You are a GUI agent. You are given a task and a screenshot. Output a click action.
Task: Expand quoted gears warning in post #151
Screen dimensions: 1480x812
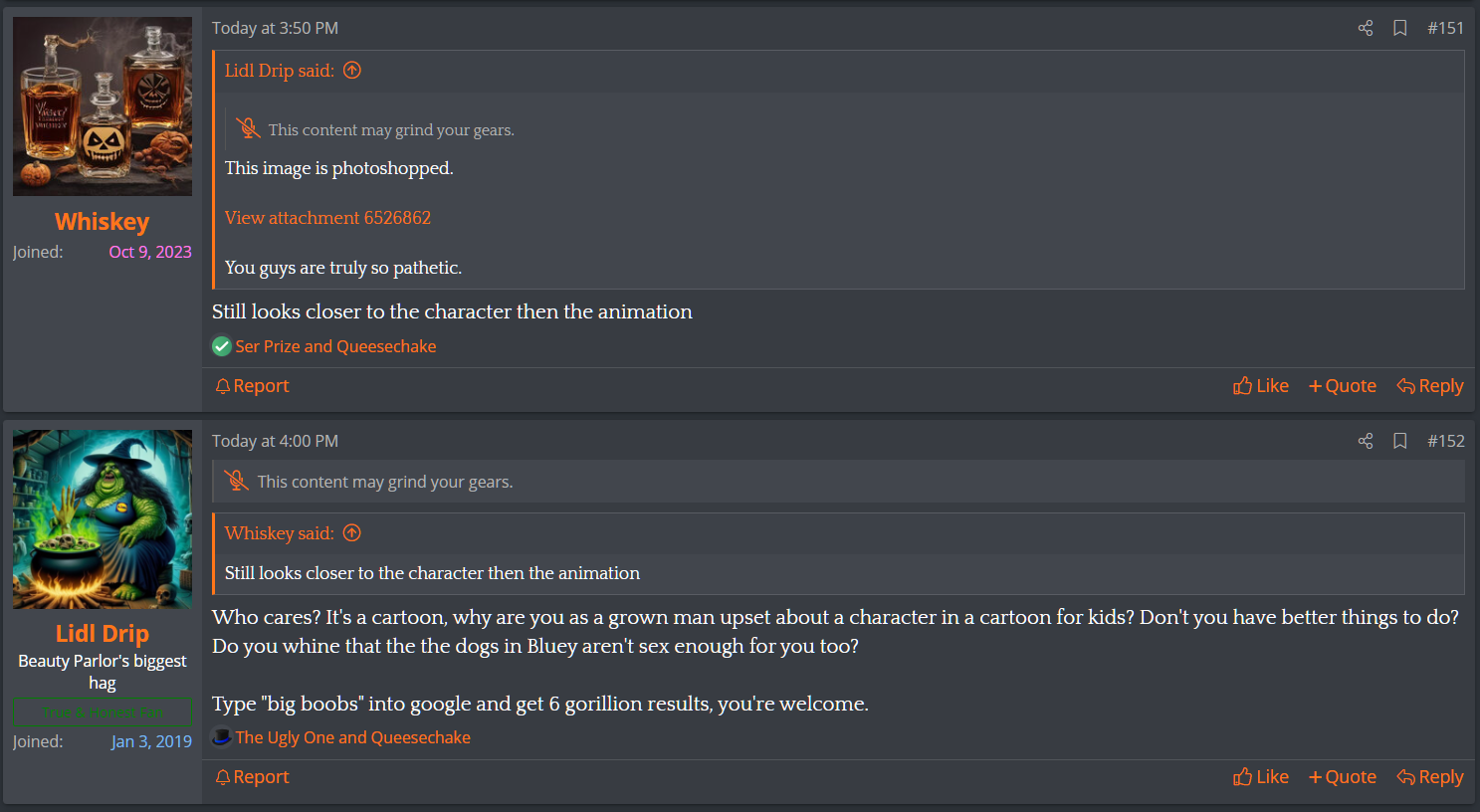coord(390,130)
